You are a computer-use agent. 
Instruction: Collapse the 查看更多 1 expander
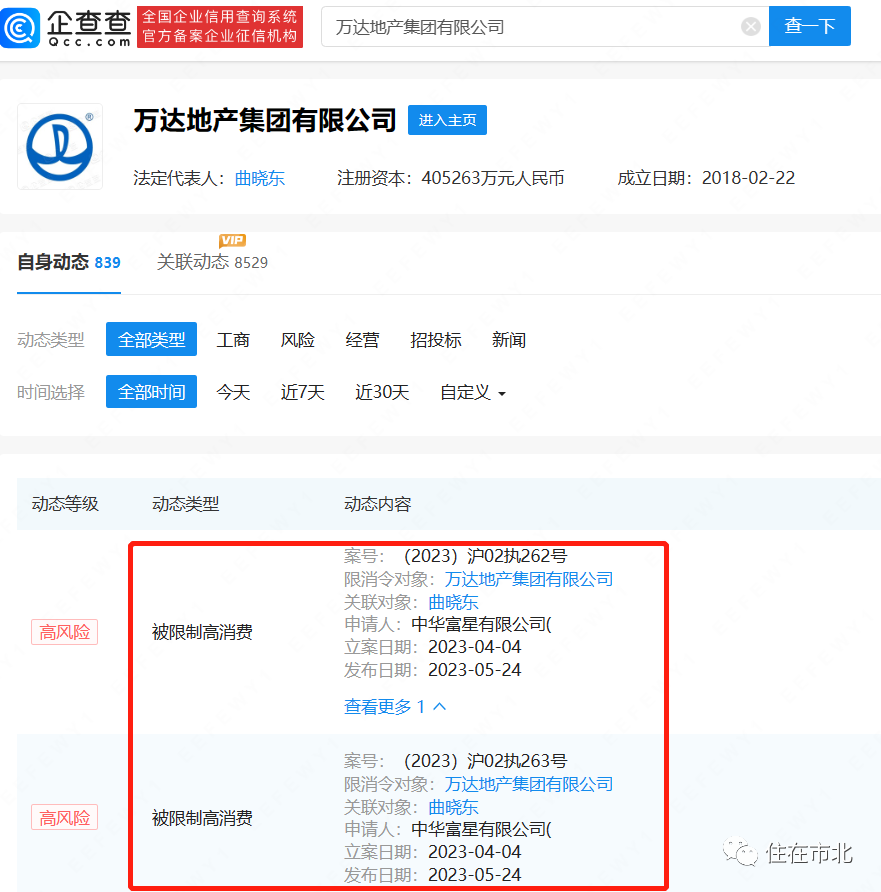point(395,707)
